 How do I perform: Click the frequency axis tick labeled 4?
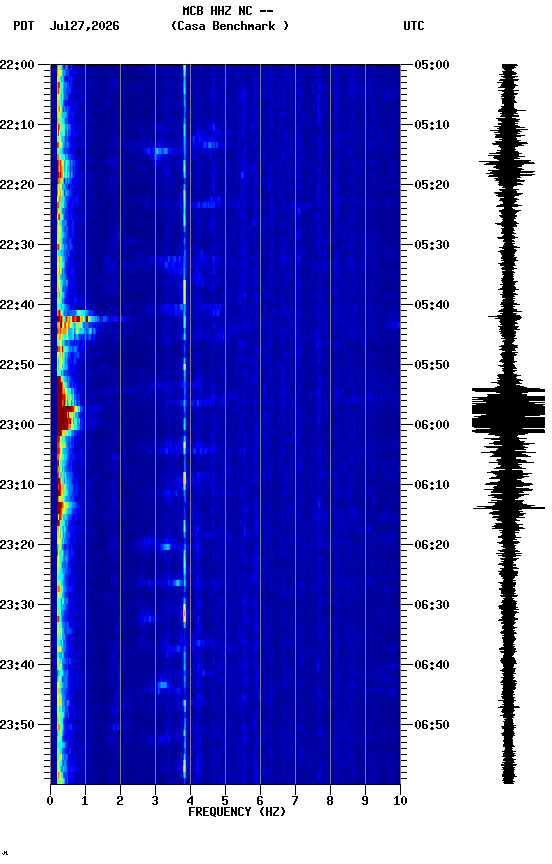190,801
